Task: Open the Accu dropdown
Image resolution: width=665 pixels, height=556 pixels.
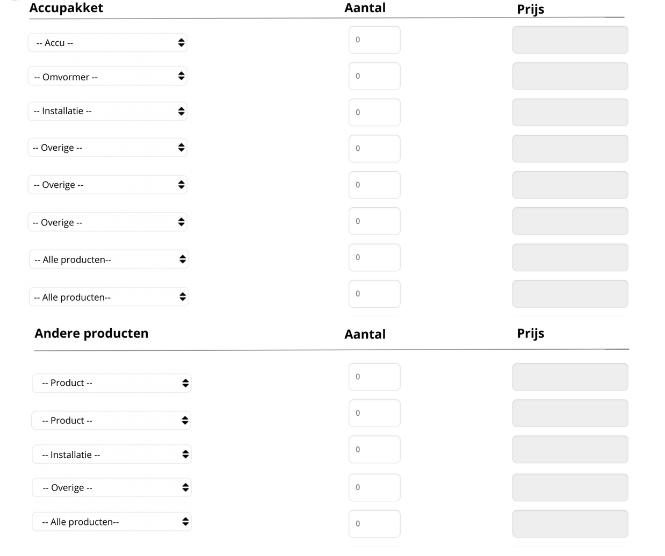Action: [x=108, y=43]
